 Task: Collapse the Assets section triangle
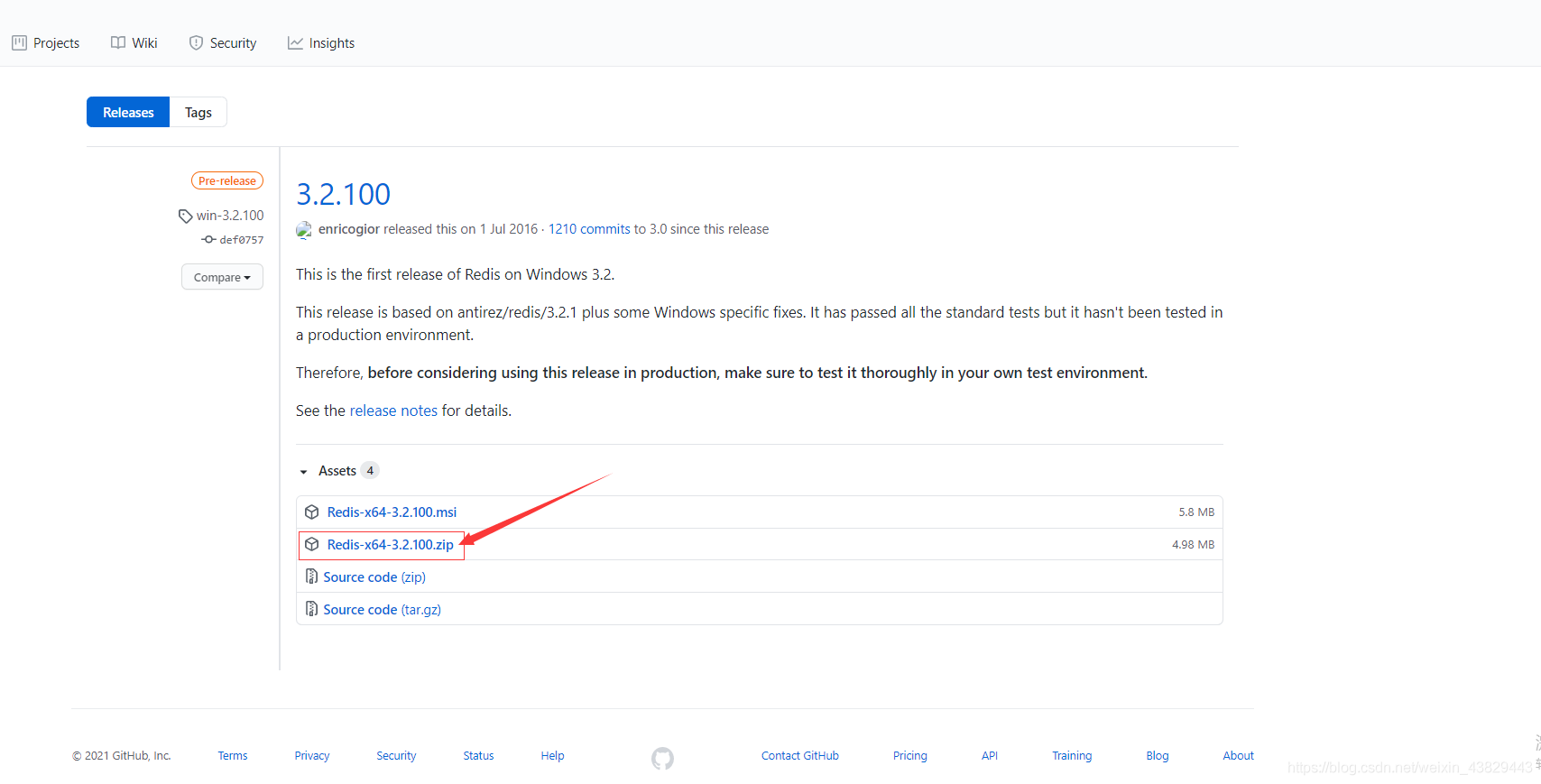(304, 472)
